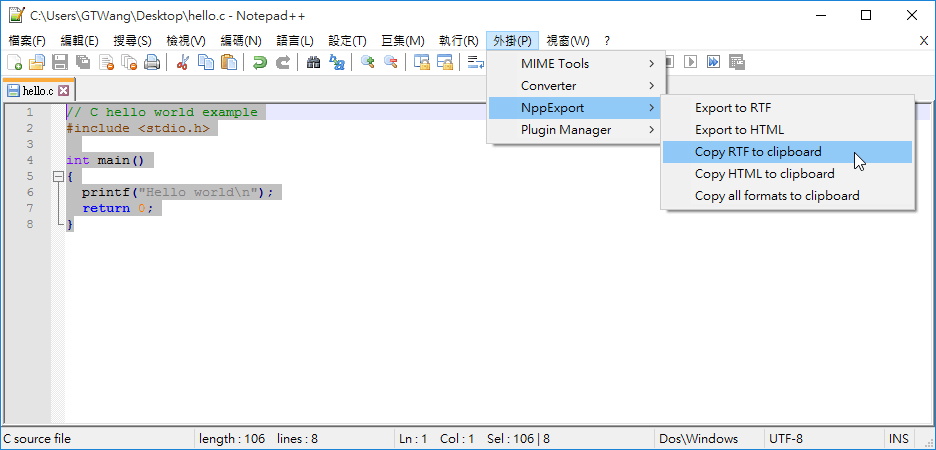Save all files from the toolbar
This screenshot has width=936, height=450.
(x=83, y=62)
